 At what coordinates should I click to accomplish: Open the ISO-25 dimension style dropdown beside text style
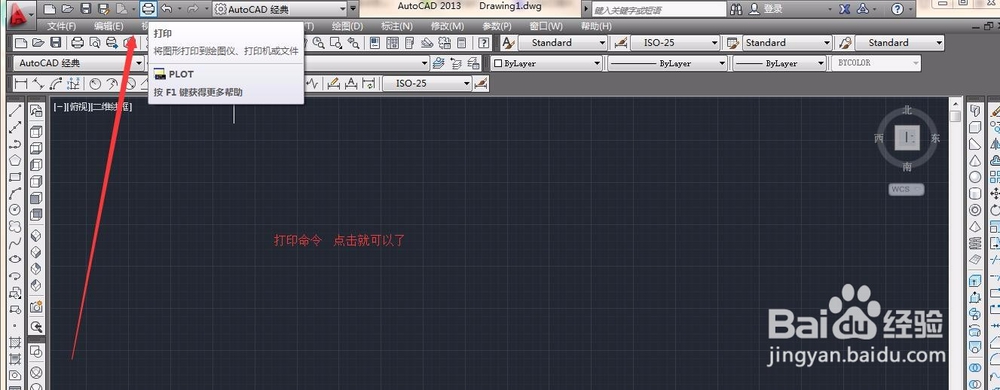pyautogui.click(x=675, y=43)
